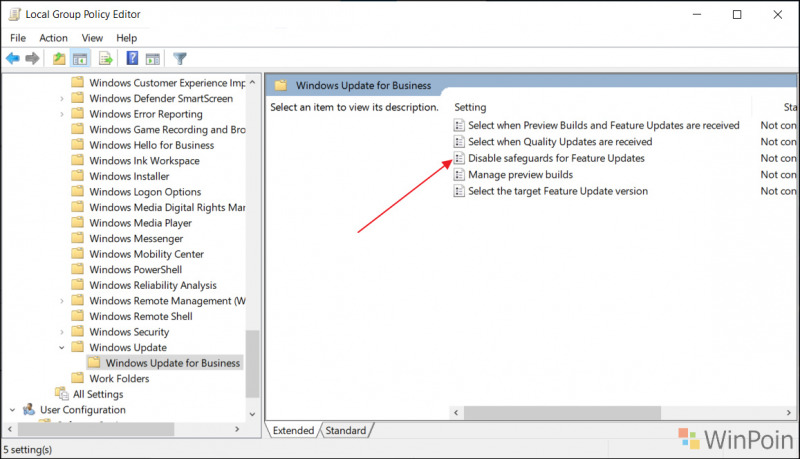The width and height of the screenshot is (800, 459).
Task: Click the tree pane vertical scrollbar thumb
Action: (x=253, y=364)
